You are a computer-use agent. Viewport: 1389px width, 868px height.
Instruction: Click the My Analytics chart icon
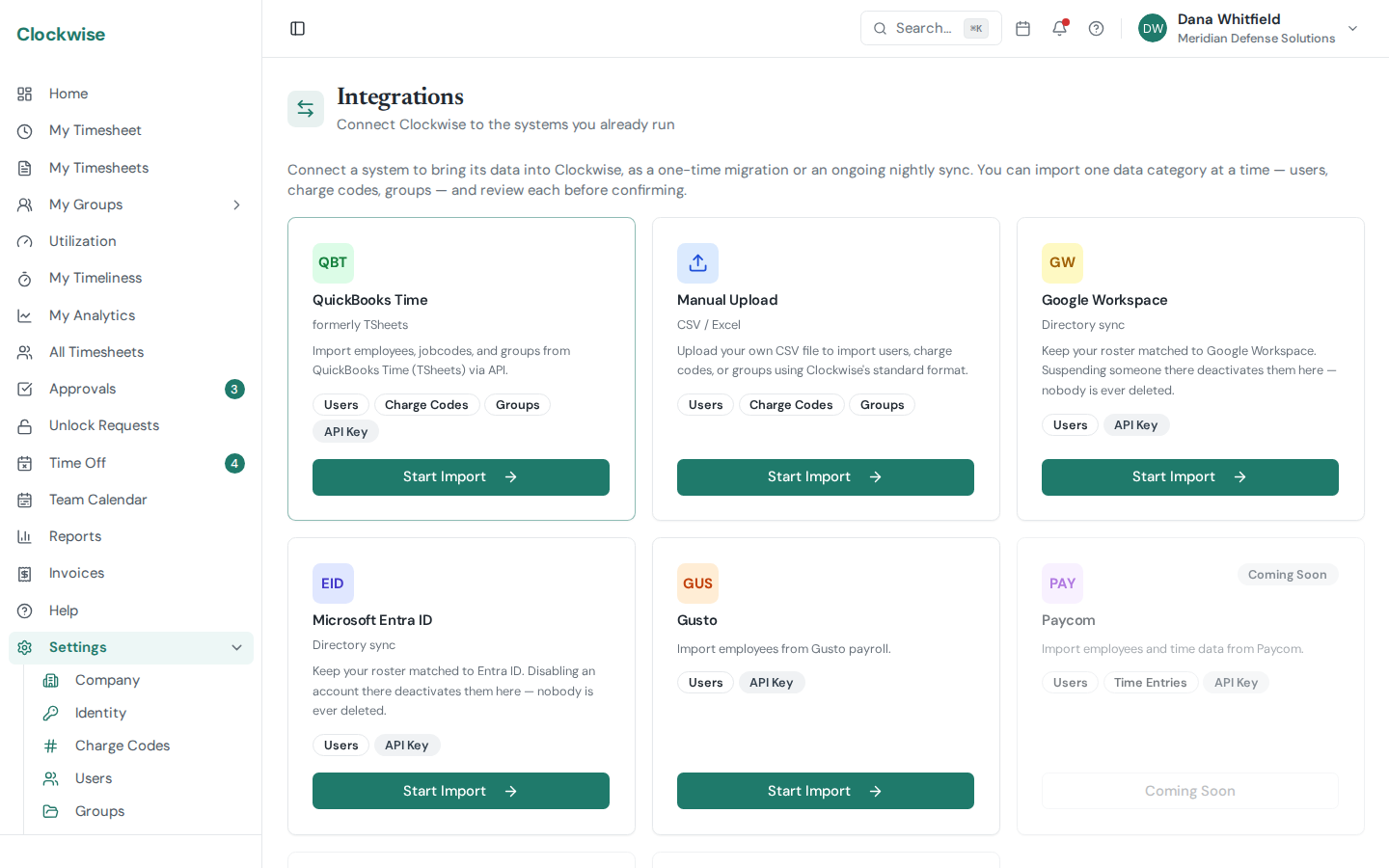click(x=25, y=315)
